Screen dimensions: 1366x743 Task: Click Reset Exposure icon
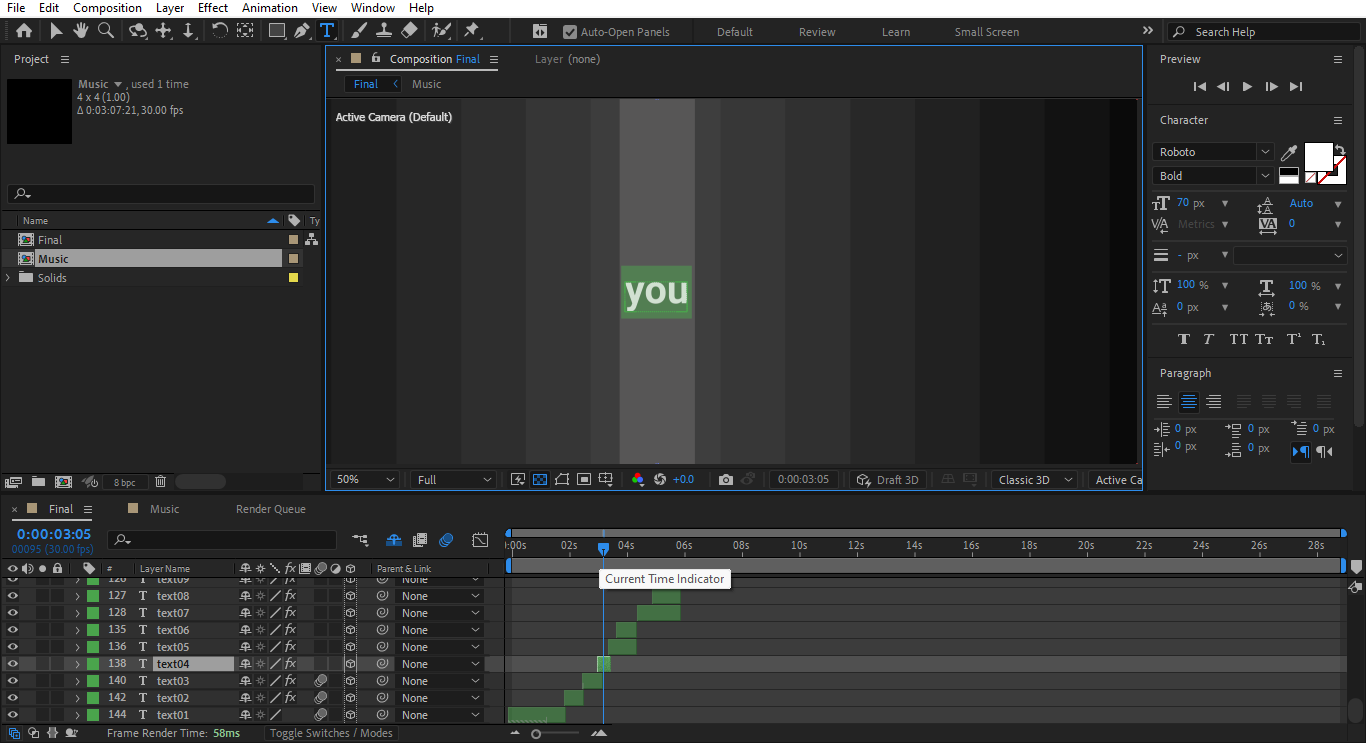coord(660,480)
